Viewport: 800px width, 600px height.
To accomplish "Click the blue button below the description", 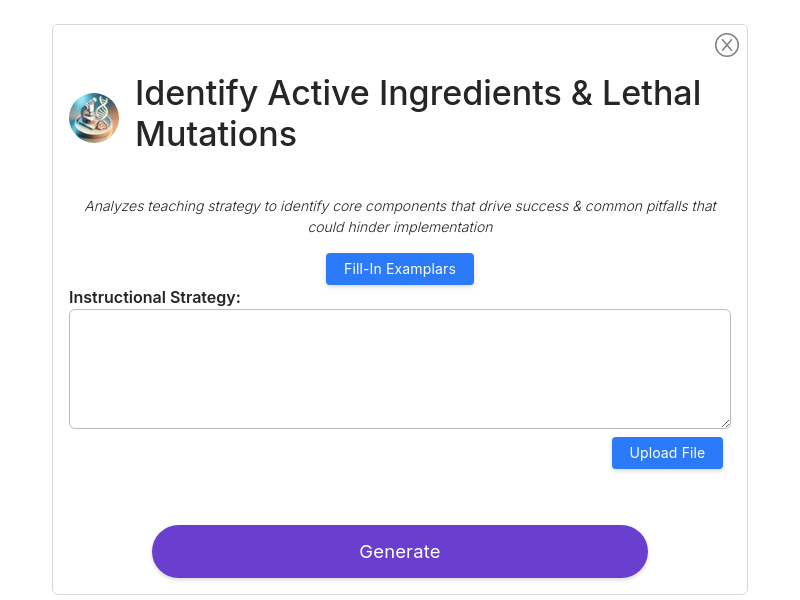I will point(399,269).
